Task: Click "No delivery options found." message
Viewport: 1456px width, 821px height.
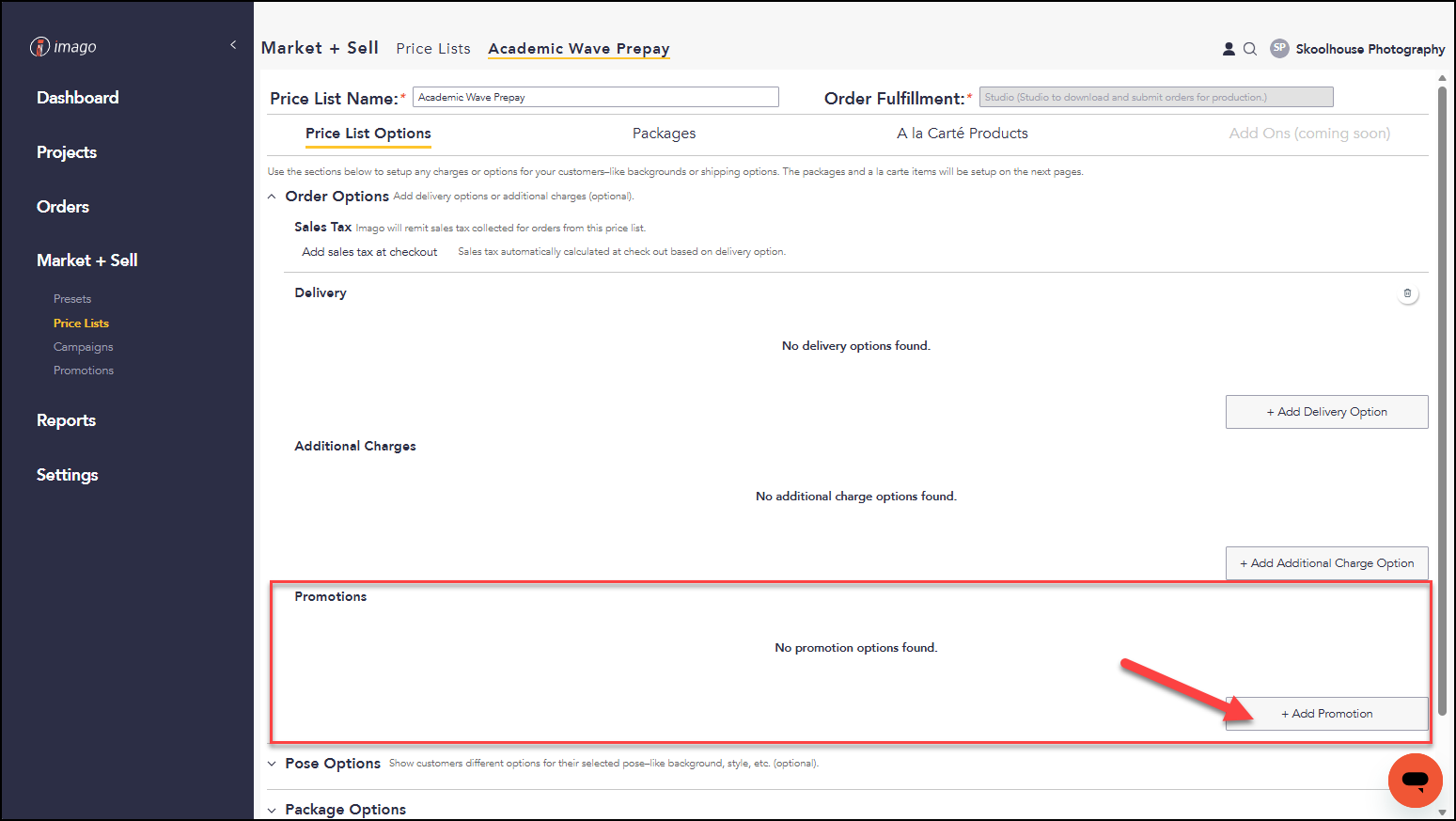Action: click(856, 346)
